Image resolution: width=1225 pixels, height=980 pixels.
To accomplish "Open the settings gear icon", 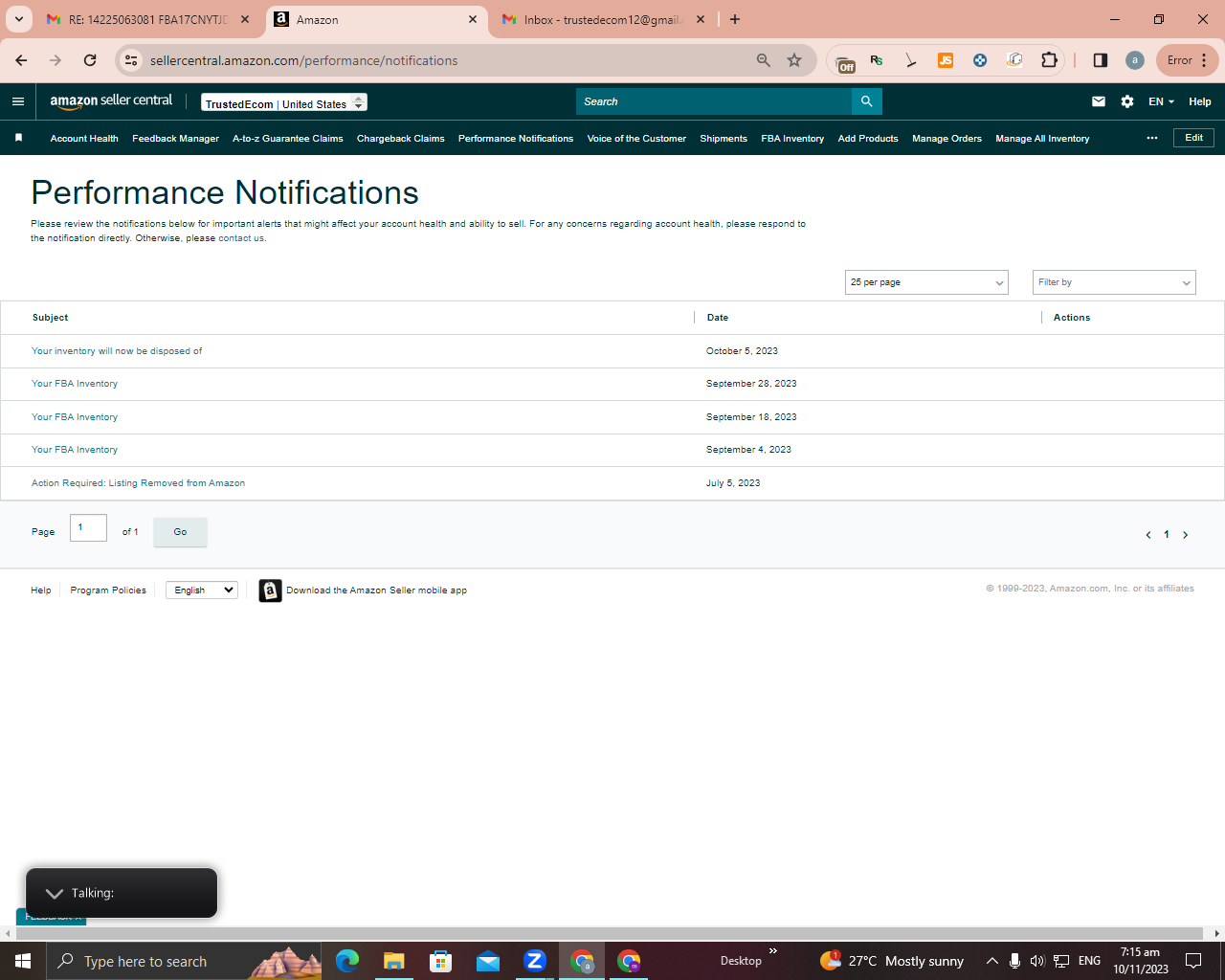I will click(1127, 101).
